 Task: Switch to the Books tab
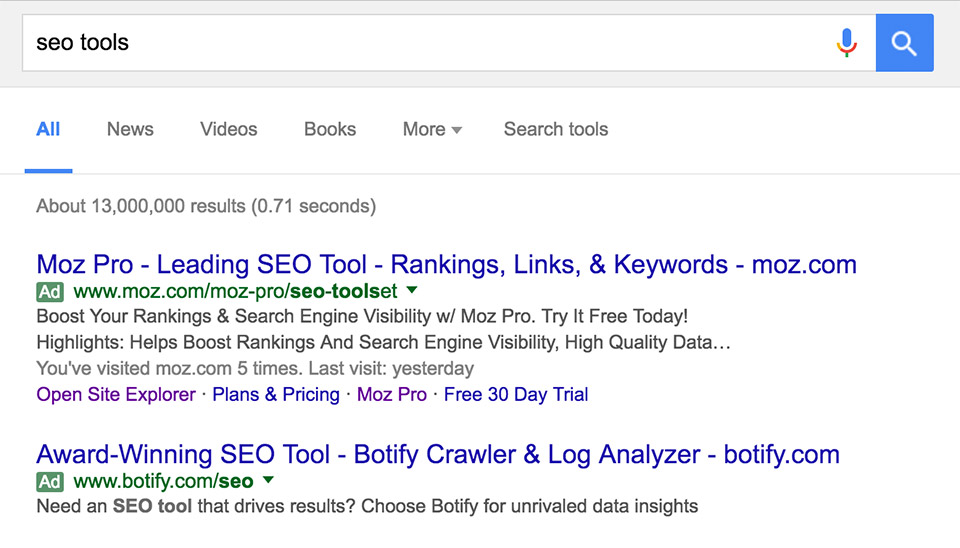[330, 129]
